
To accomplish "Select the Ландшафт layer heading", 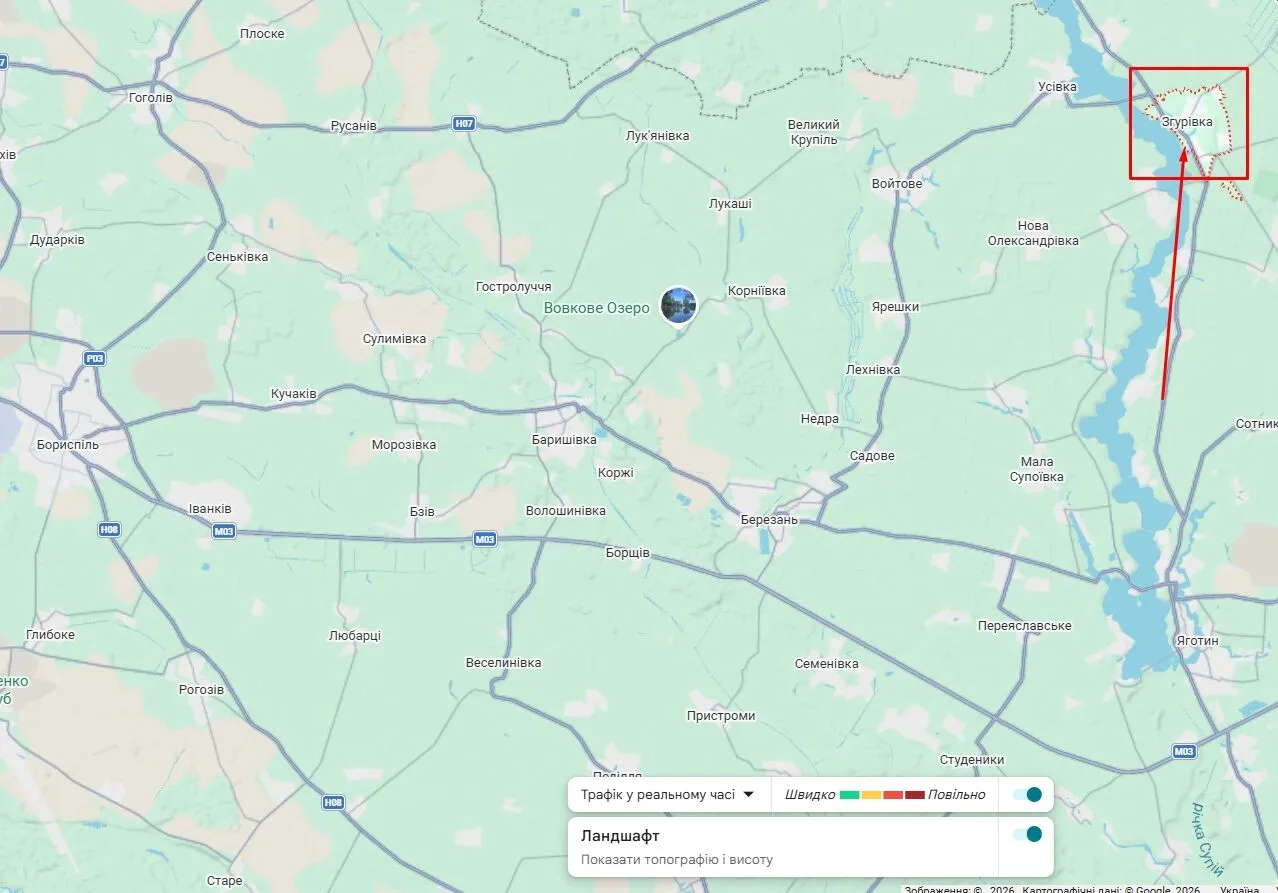I will 620,836.
